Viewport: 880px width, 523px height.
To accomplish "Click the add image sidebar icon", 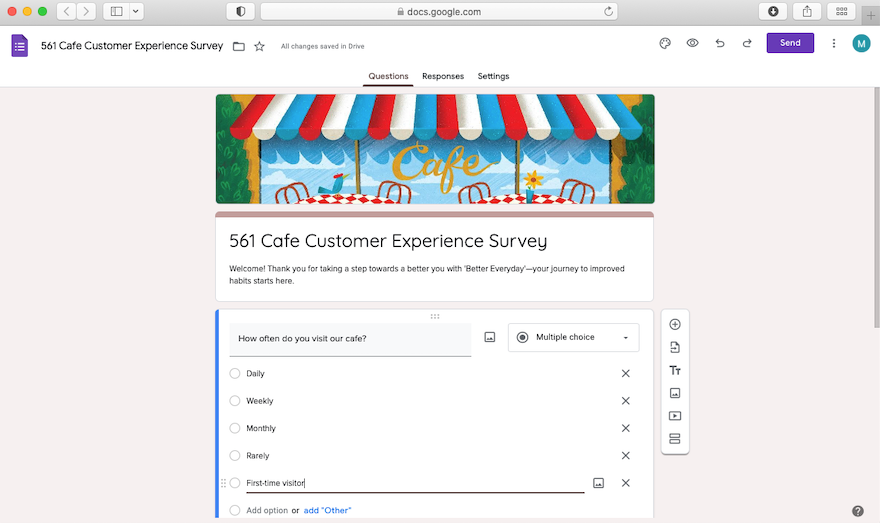I will point(675,393).
